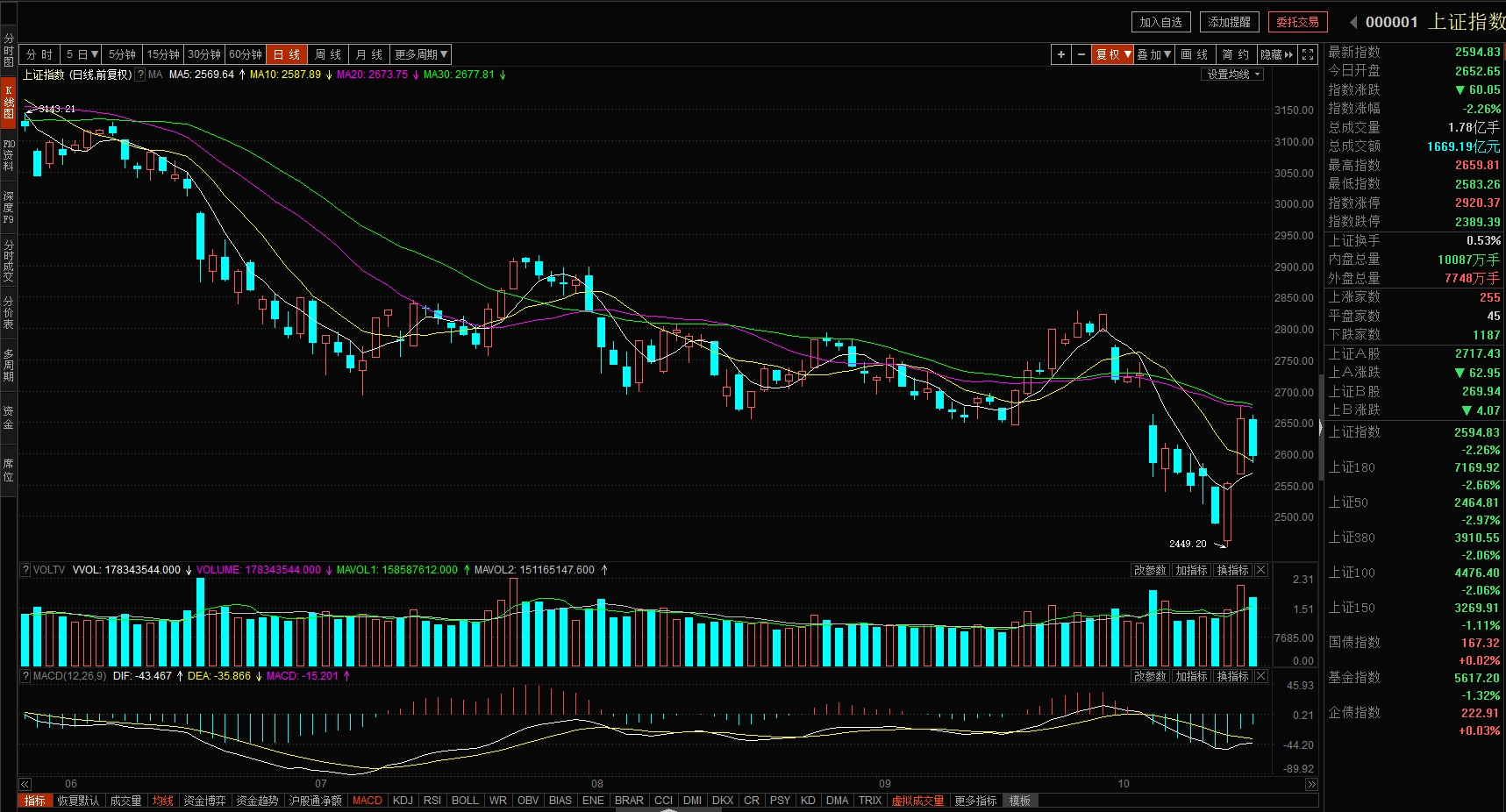
Task: Click 委托交易 button
Action: [x=1298, y=22]
